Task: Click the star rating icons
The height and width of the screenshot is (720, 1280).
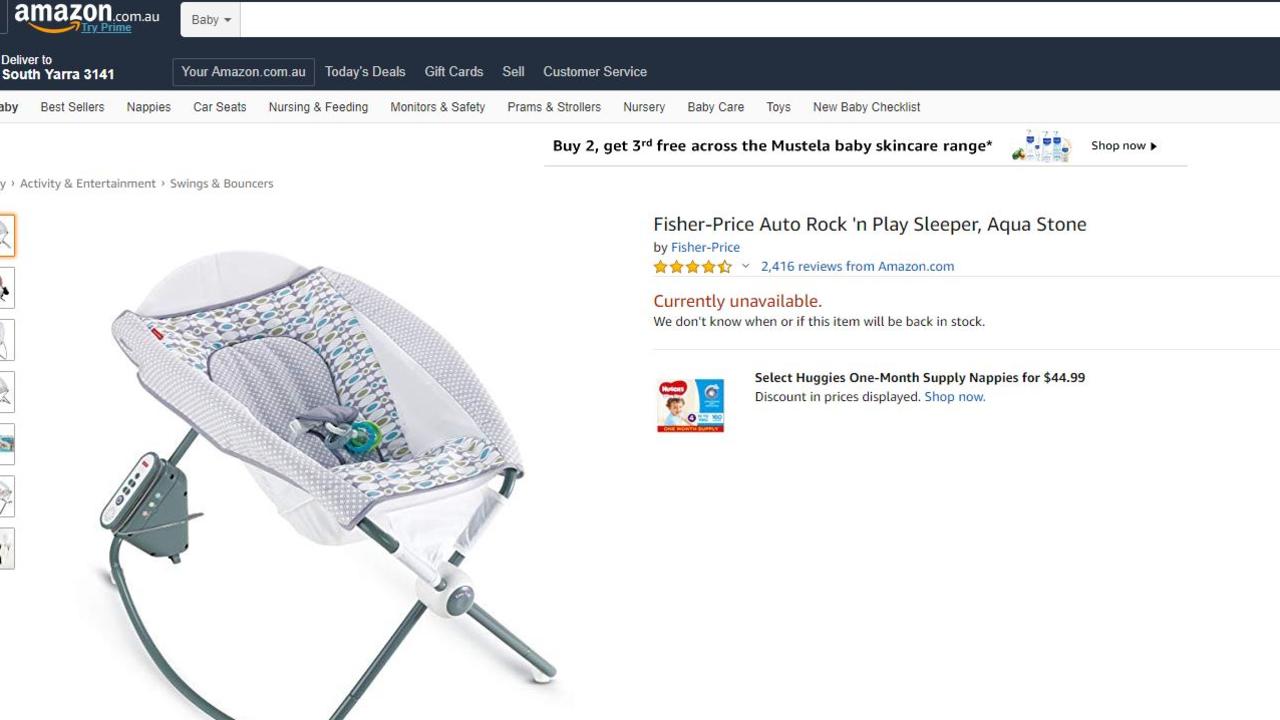Action: 693,267
